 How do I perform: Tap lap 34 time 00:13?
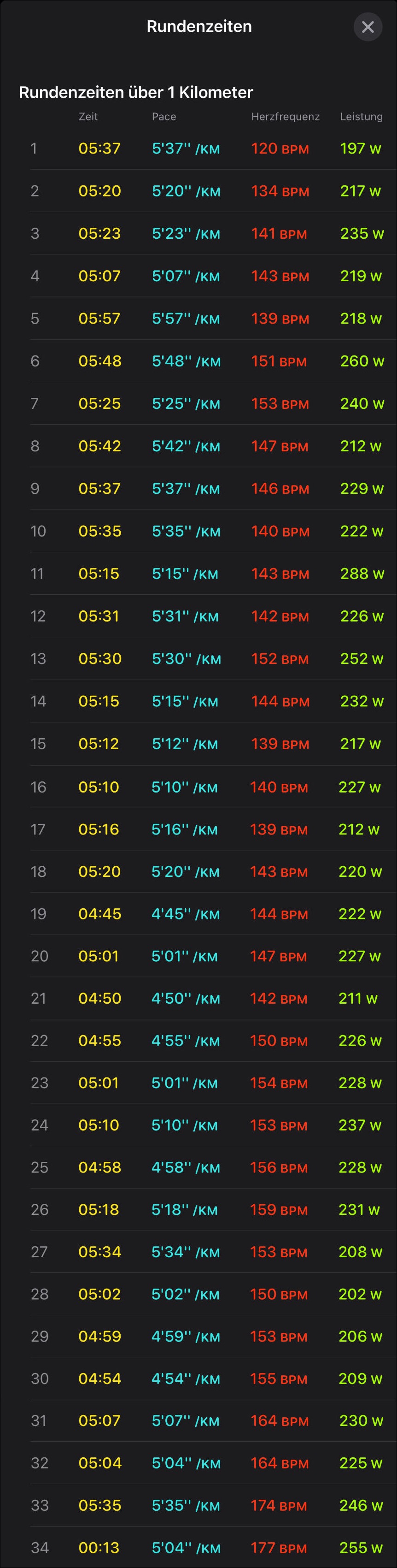point(99,1547)
